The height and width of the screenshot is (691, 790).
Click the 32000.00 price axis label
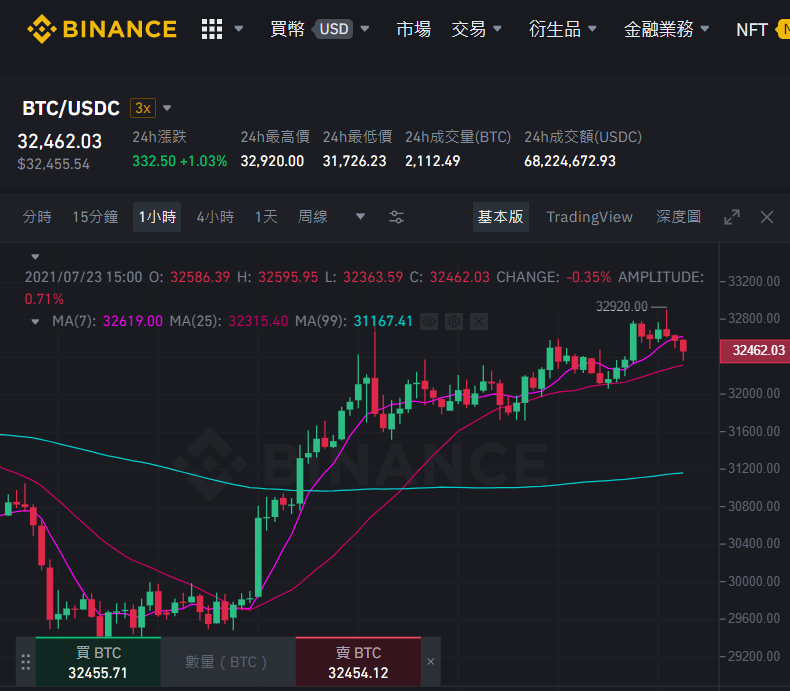[x=754, y=393]
